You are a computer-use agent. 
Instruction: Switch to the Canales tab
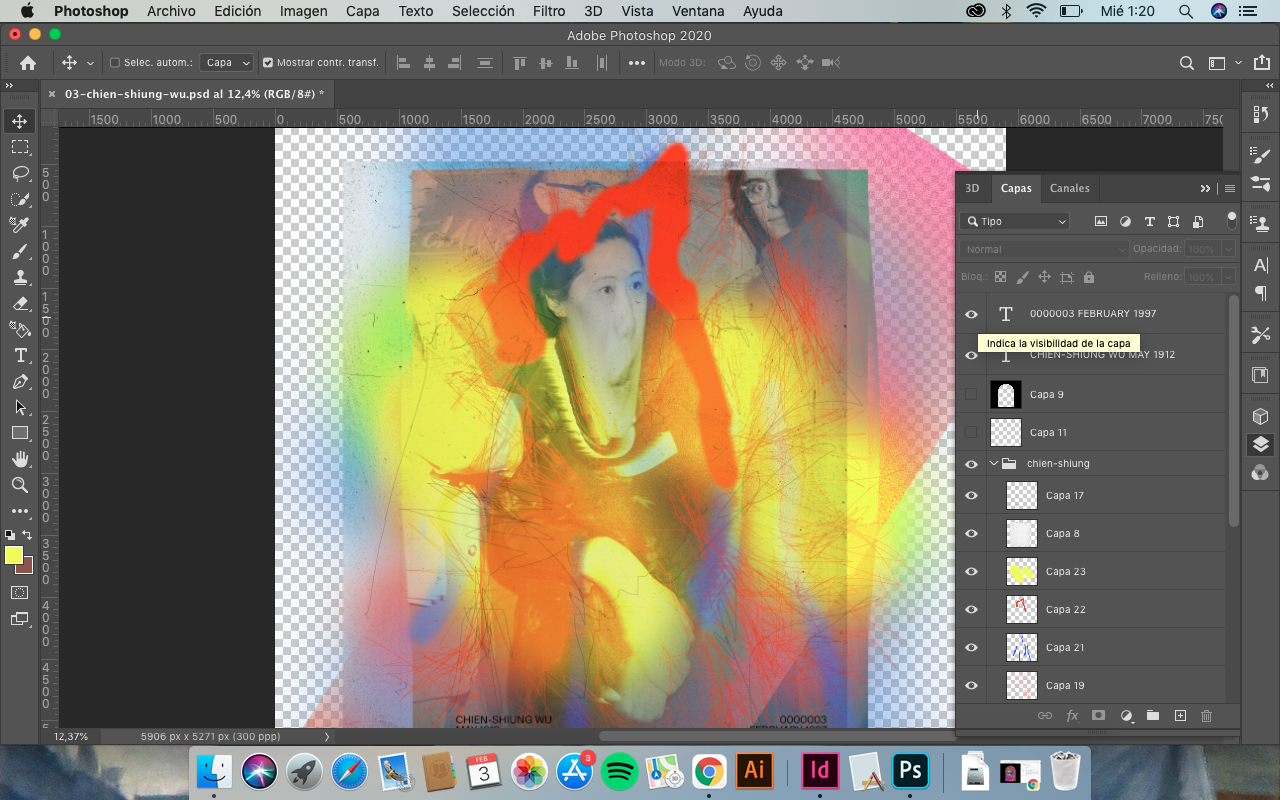[x=1069, y=188]
